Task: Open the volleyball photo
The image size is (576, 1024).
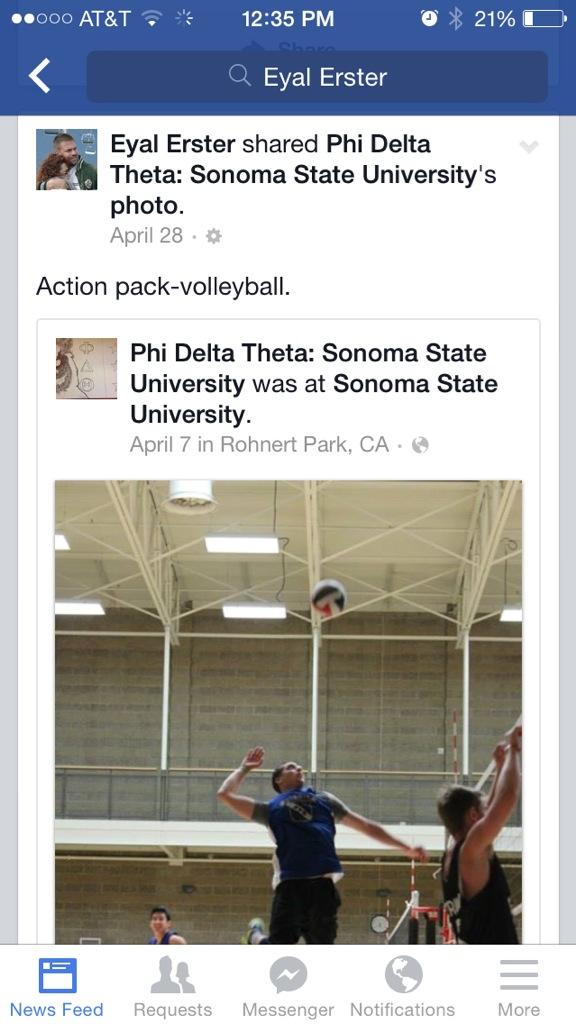Action: tap(288, 712)
